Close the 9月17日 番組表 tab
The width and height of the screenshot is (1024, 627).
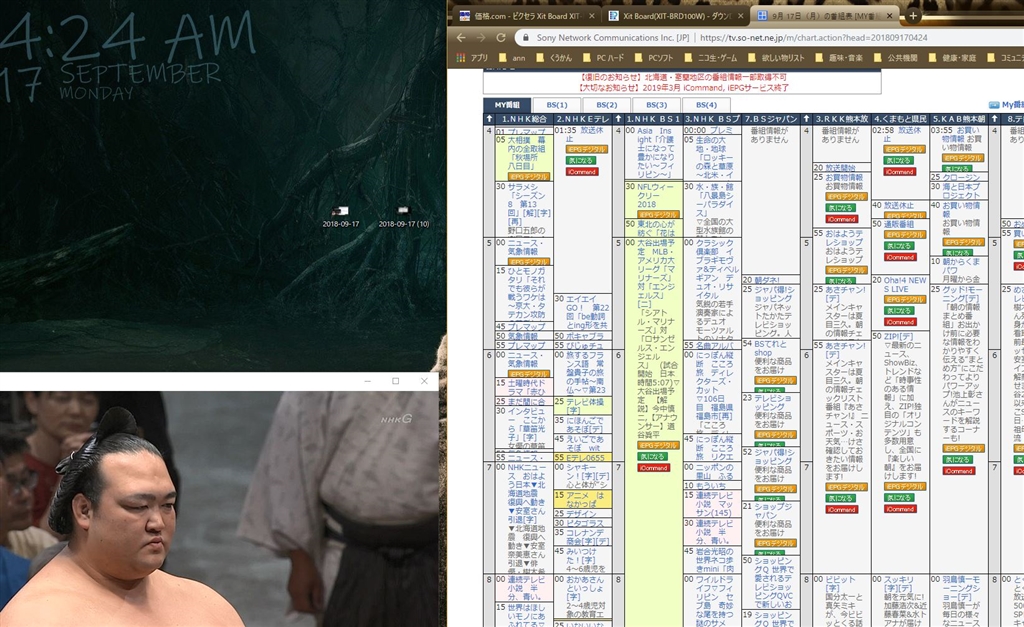pyautogui.click(x=889, y=16)
